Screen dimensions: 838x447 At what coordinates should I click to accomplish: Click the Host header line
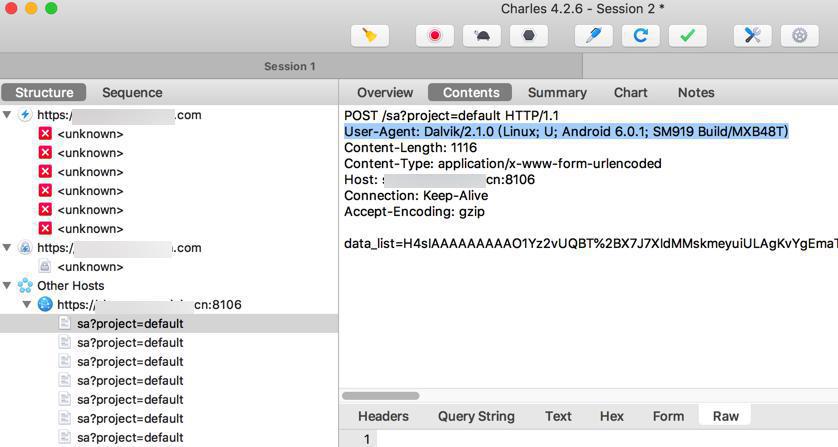click(x=439, y=180)
